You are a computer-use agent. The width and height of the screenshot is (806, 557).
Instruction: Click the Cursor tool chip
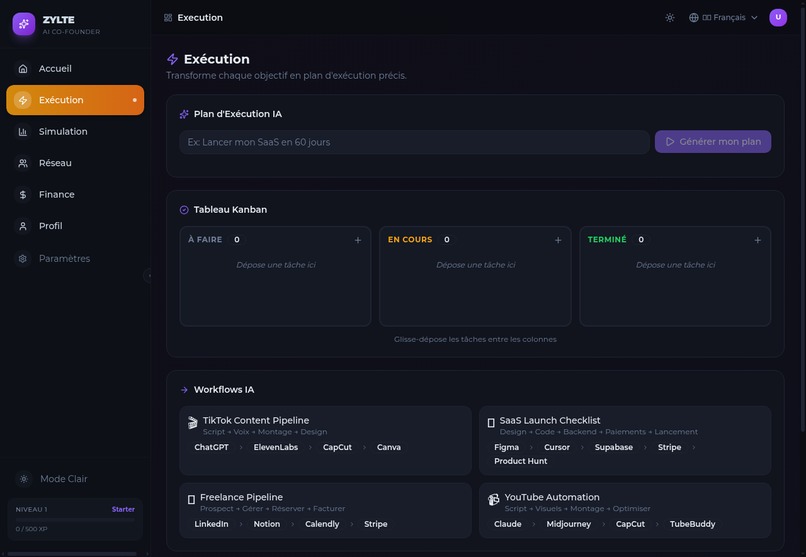point(557,447)
